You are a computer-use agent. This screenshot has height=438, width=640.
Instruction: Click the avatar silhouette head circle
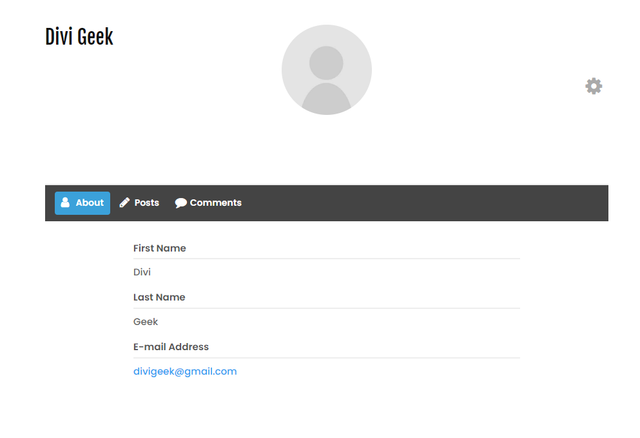[x=326, y=63]
